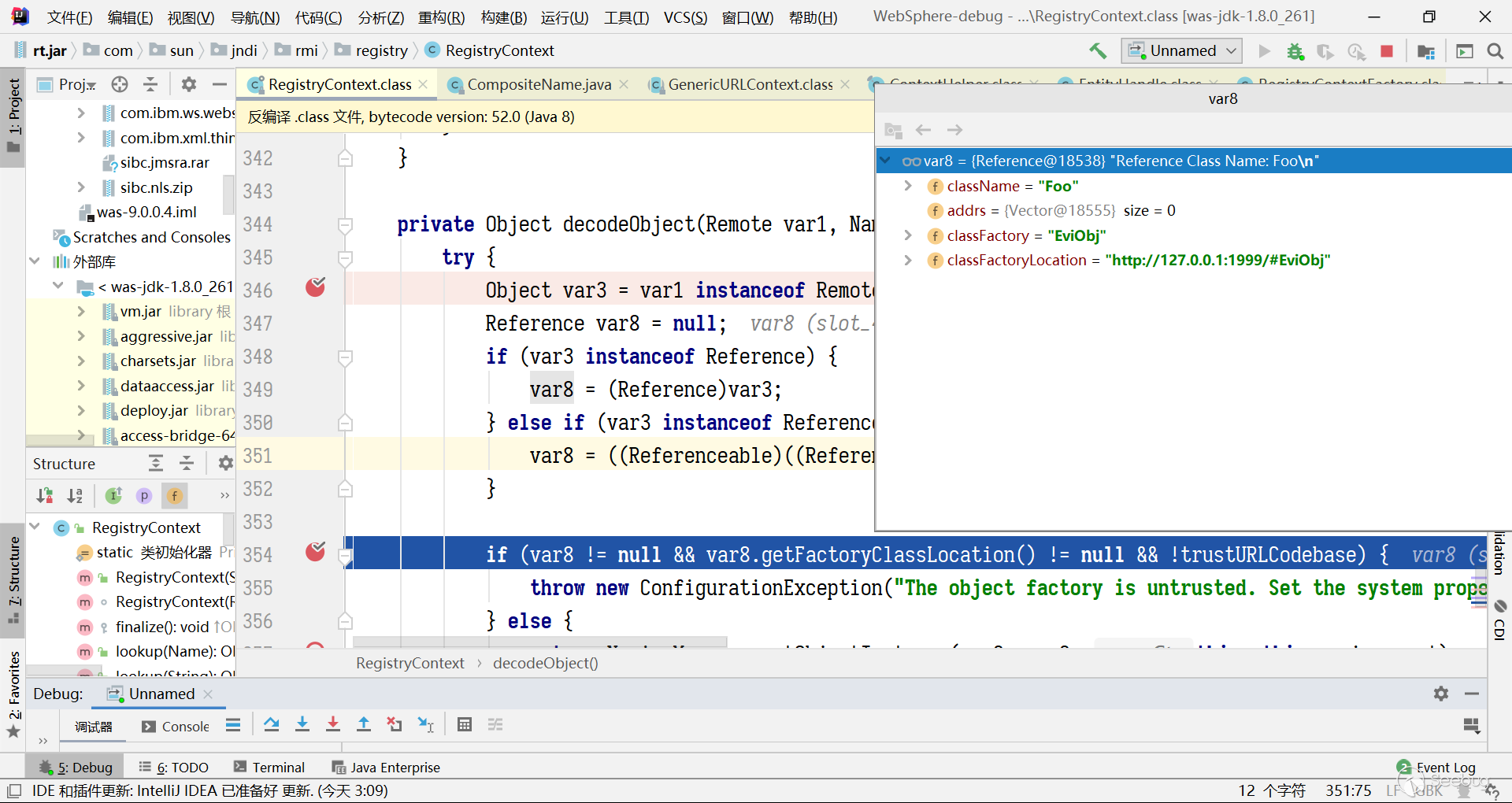The width and height of the screenshot is (1512, 803).
Task: Click the Step Over debugger icon
Action: [x=272, y=725]
